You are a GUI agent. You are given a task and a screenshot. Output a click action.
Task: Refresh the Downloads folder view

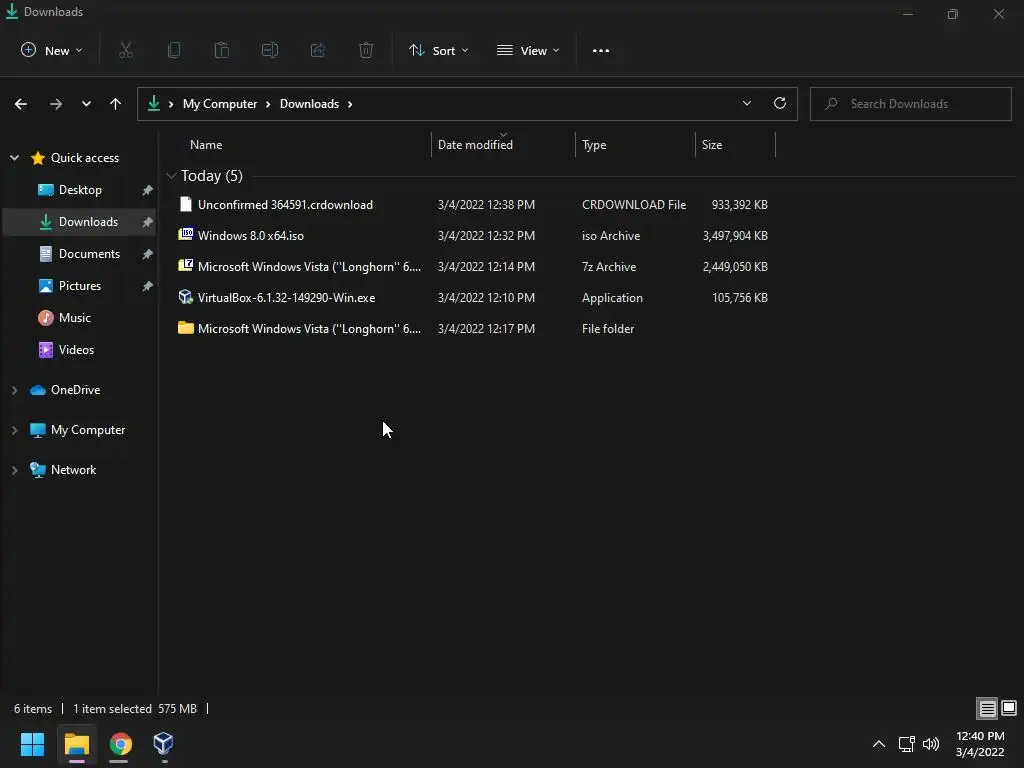pos(780,103)
